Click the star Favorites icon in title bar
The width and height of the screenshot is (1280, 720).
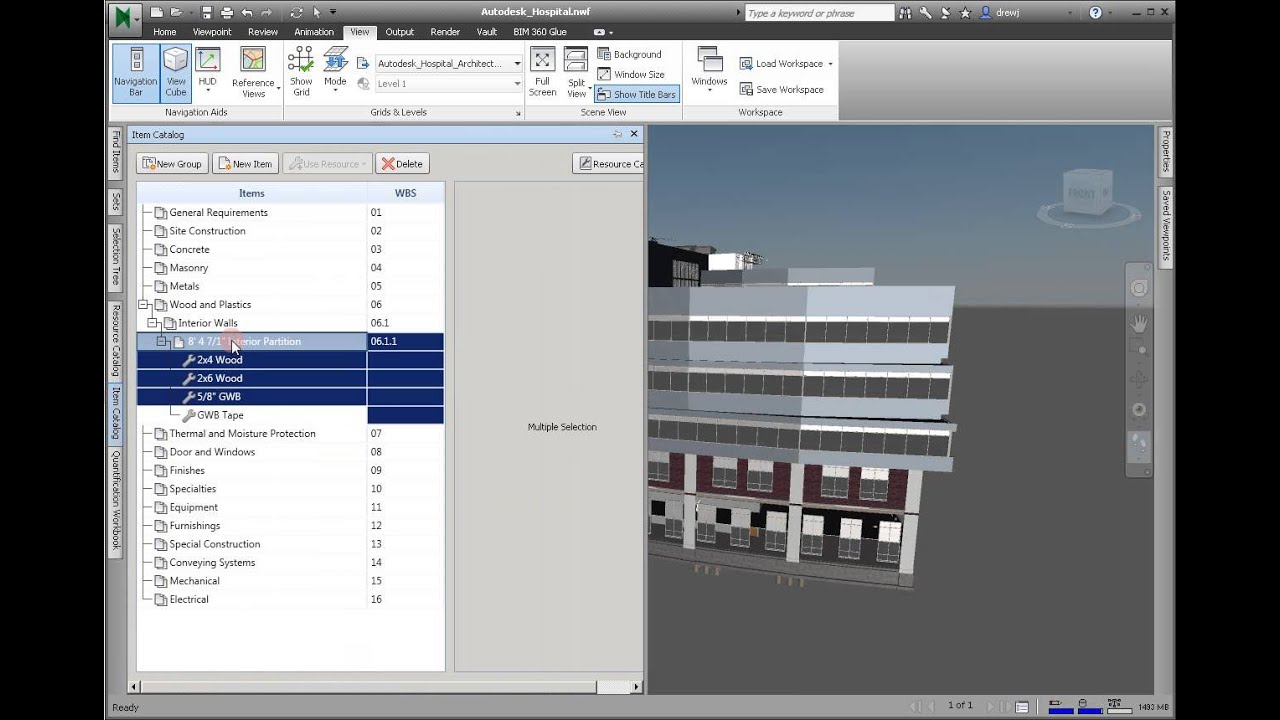pyautogui.click(x=964, y=13)
